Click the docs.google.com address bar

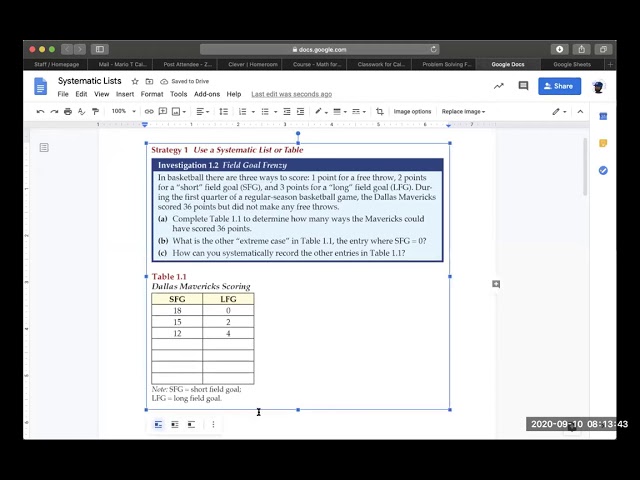coord(319,49)
